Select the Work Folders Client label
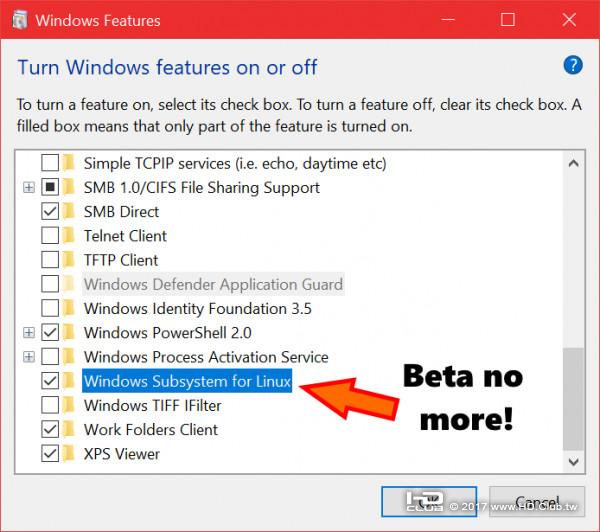 [151, 430]
